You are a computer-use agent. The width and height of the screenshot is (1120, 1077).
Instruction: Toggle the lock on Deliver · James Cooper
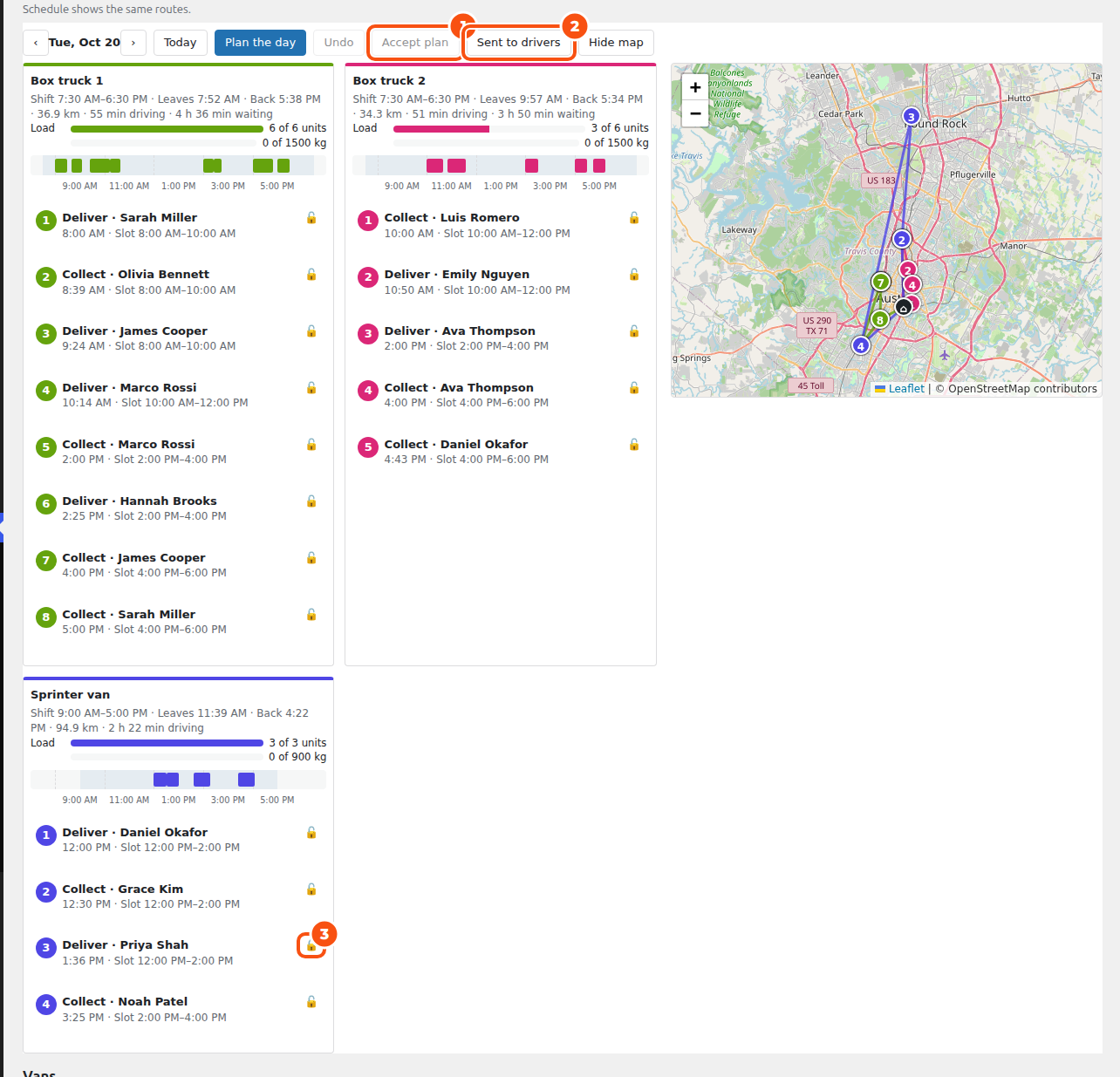(x=311, y=331)
